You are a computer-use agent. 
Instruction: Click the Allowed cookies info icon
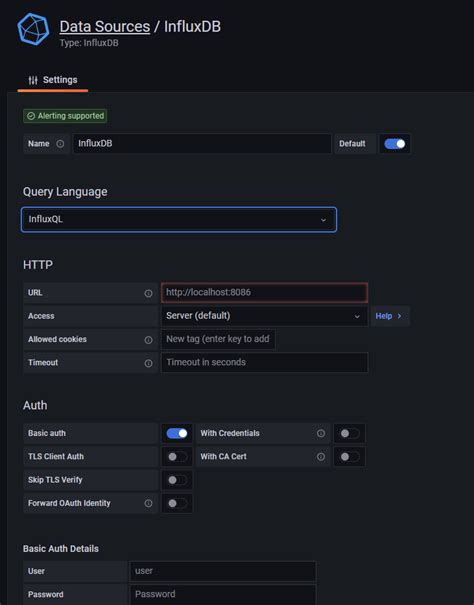(148, 340)
